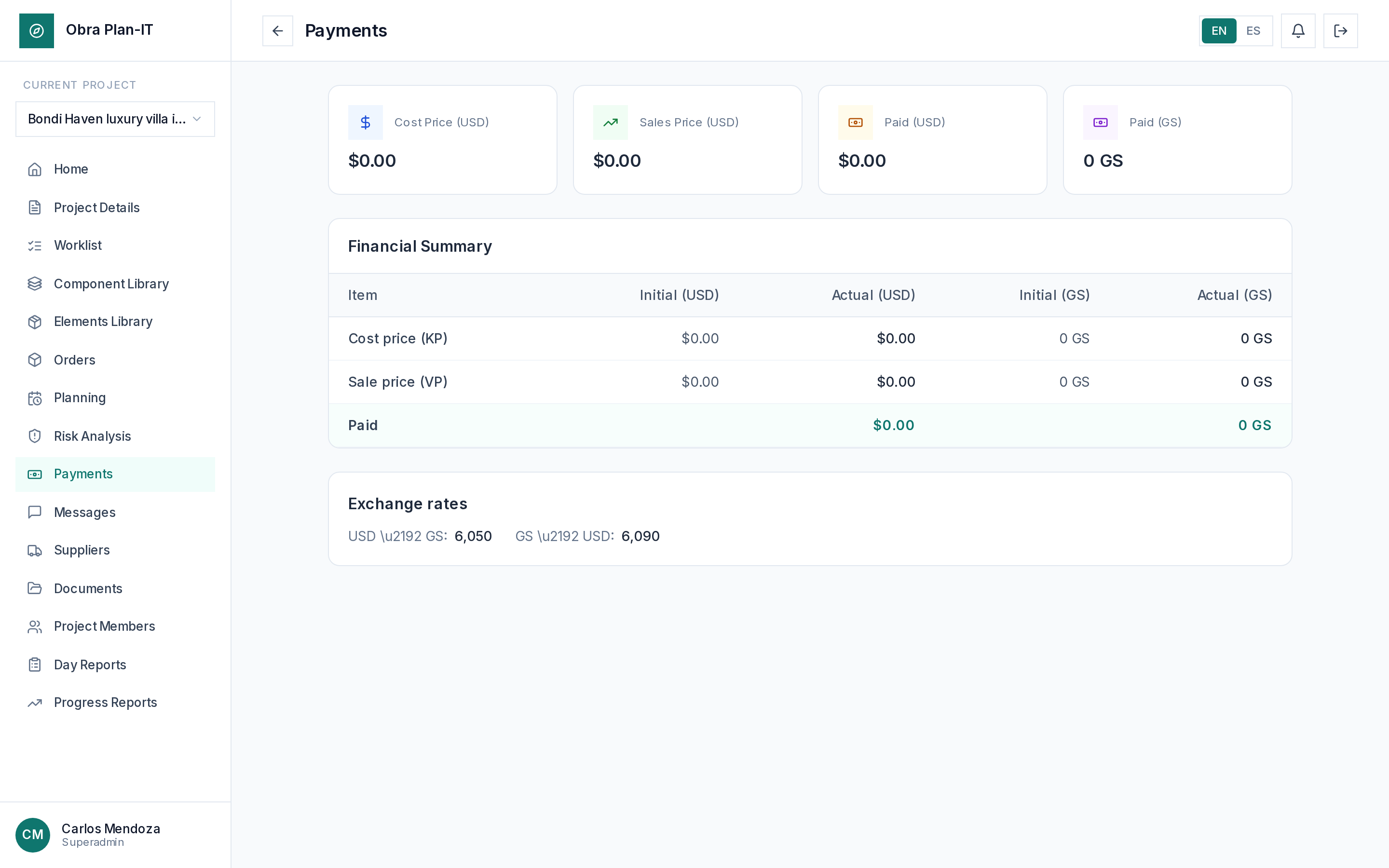
Task: Click the Paid (GS) purple banknote icon
Action: 1100,122
